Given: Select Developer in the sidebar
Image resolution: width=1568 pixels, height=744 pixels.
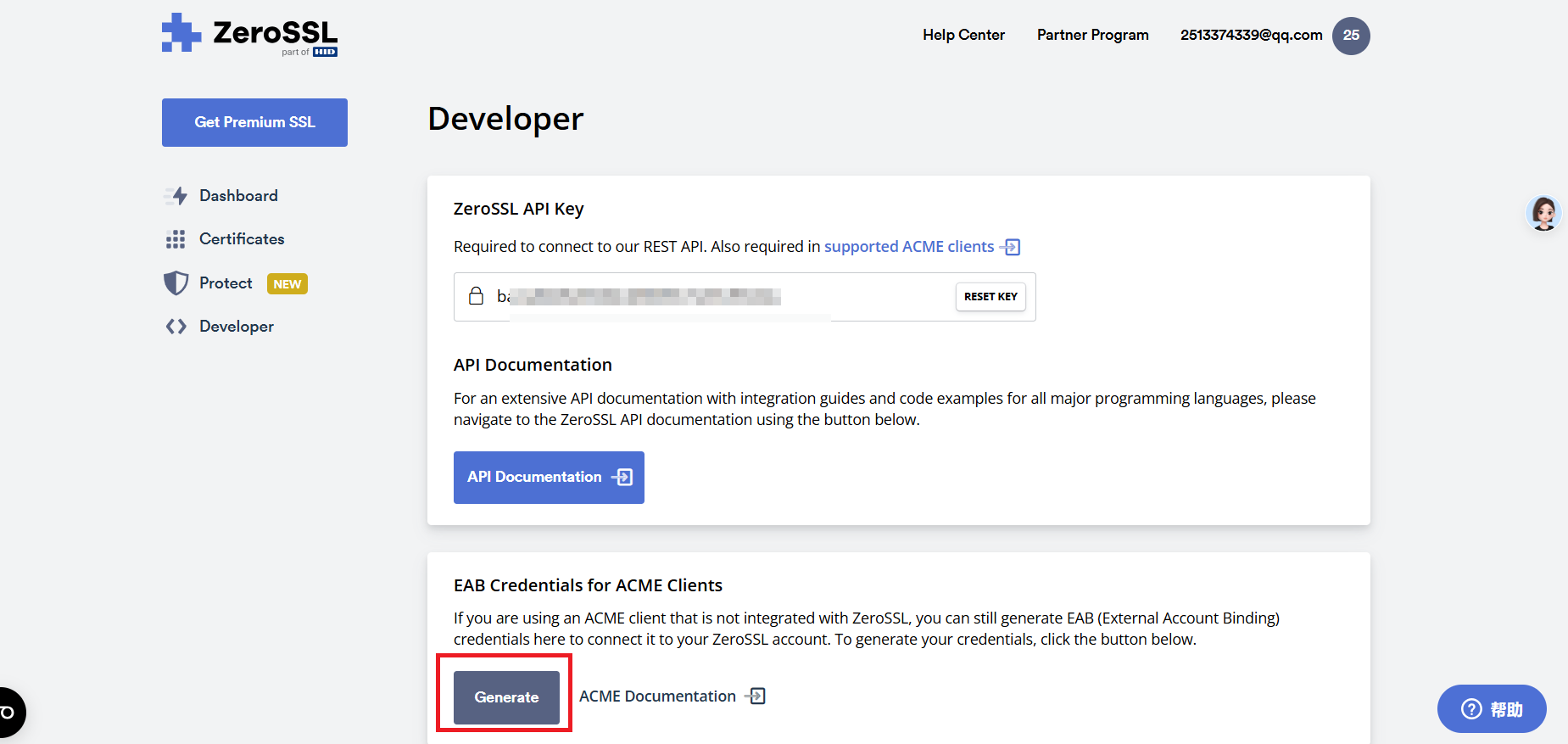Looking at the screenshot, I should (x=237, y=327).
